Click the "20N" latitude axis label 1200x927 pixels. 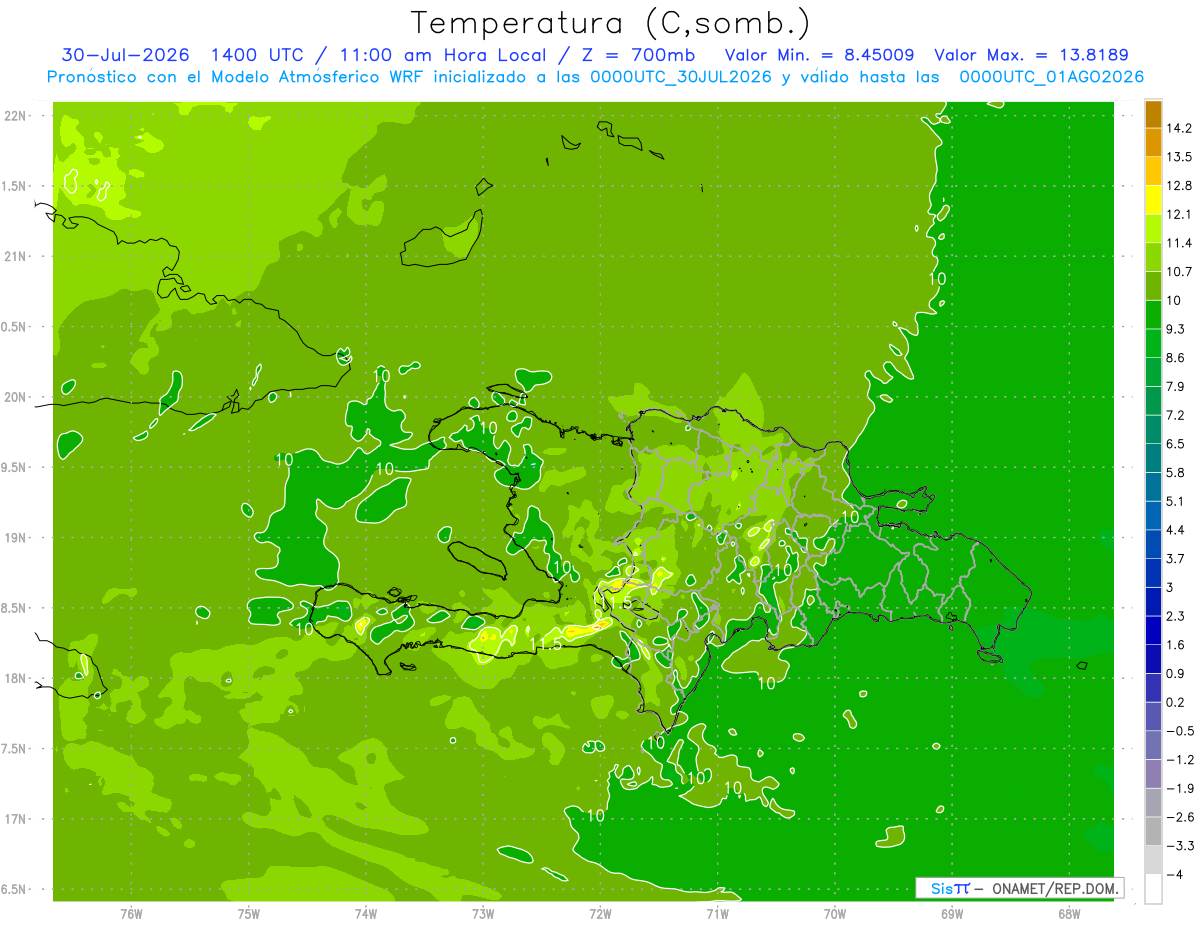[16, 397]
